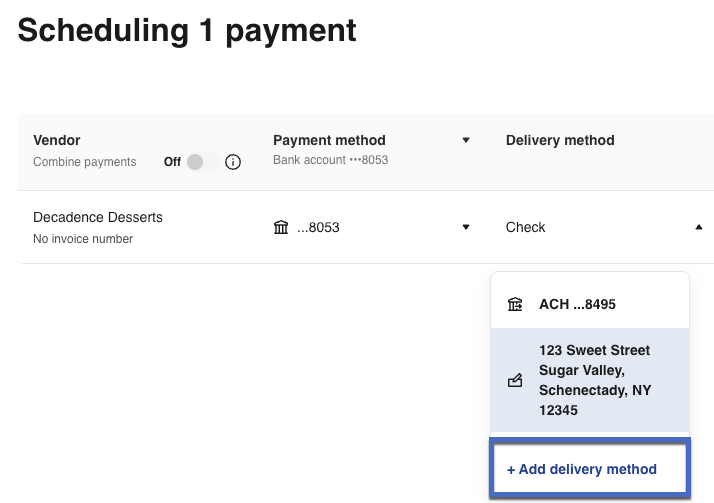
Task: Click the Payment method column header label
Action: coord(329,140)
